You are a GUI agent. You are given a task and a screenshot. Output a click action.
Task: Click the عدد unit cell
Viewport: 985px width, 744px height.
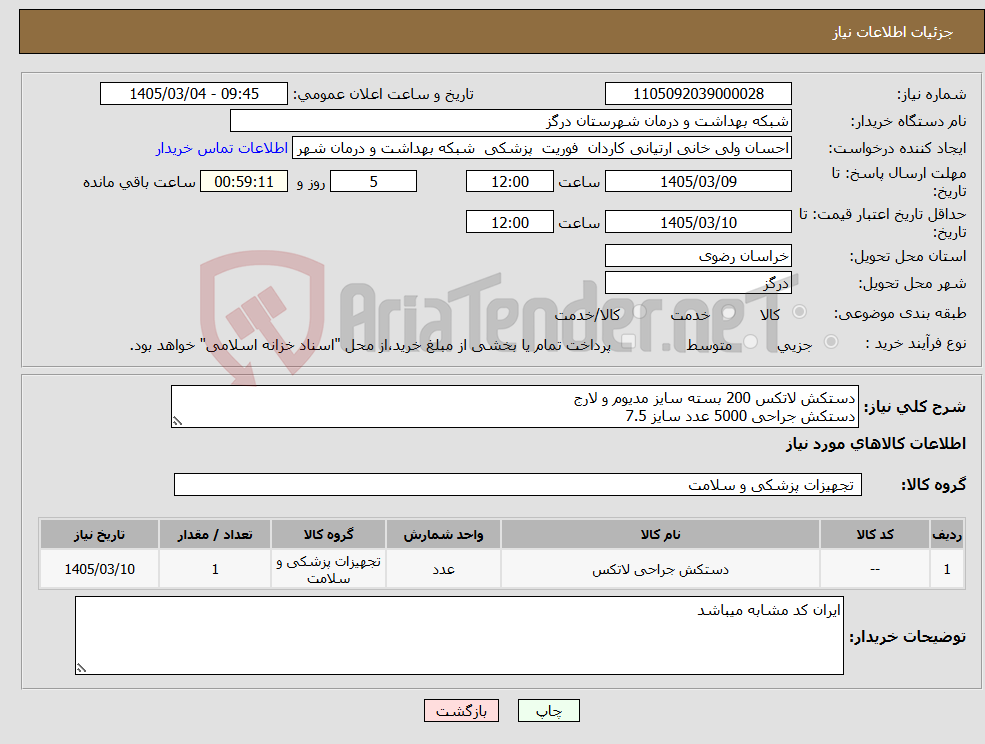click(x=444, y=569)
